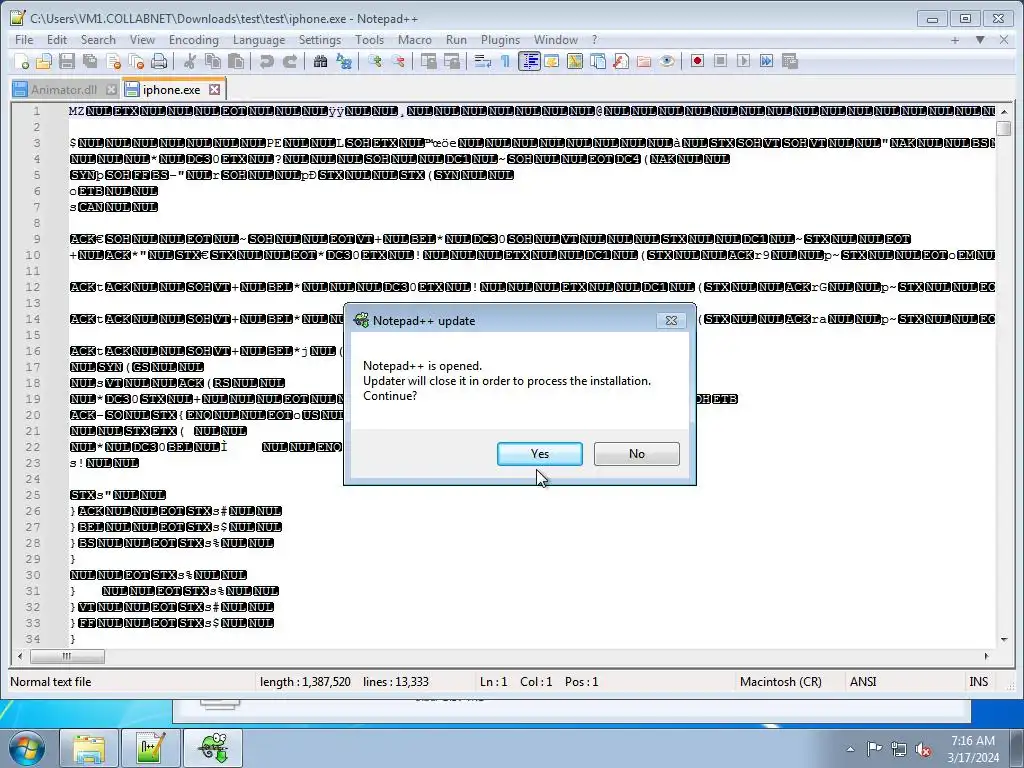Toggle show all characters pilcrow icon
Viewport: 1024px width, 768px height.
point(505,61)
